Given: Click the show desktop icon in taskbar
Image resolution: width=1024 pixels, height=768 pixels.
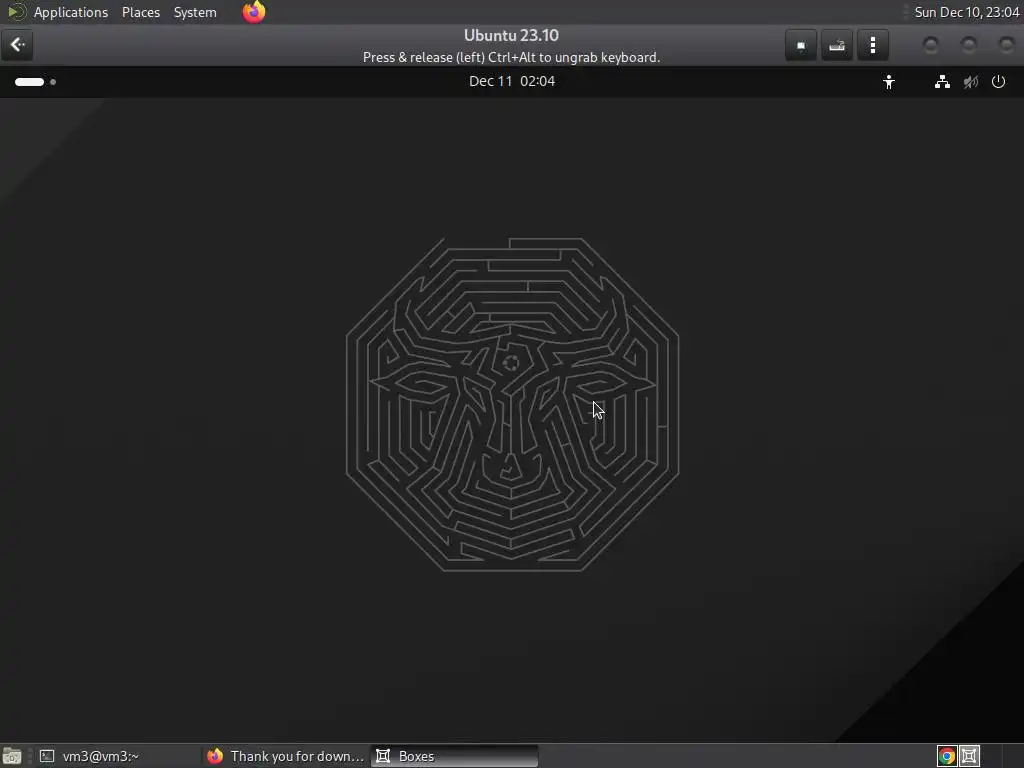Looking at the screenshot, I should point(12,756).
